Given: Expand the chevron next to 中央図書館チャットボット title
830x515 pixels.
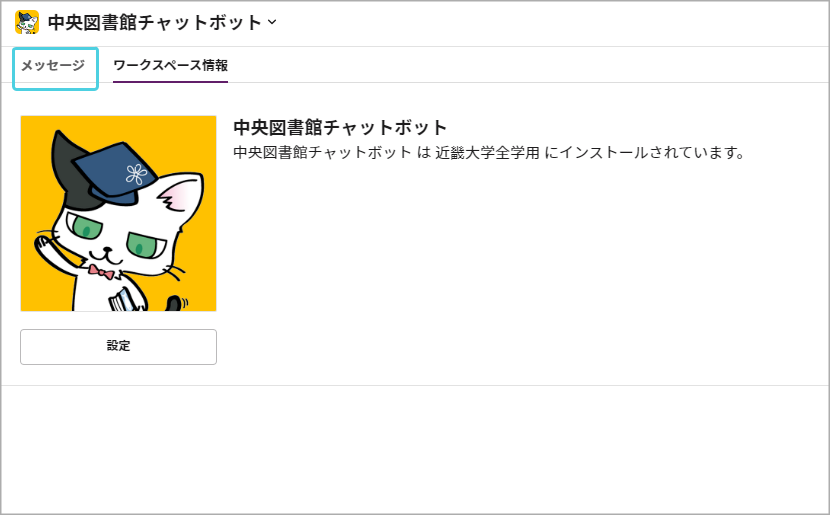Looking at the screenshot, I should [272, 22].
